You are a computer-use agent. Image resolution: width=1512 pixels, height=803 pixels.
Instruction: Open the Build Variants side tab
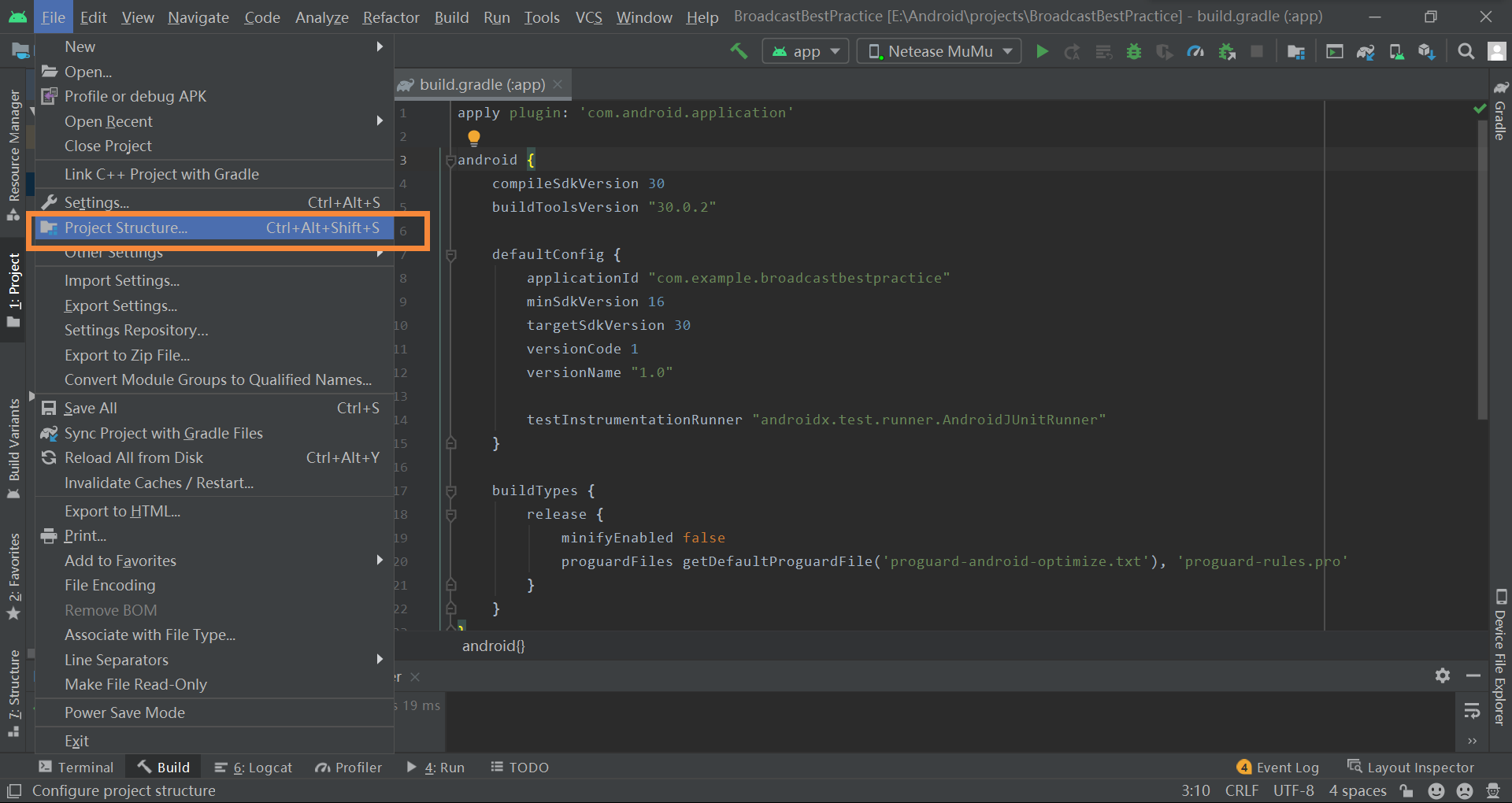point(13,449)
